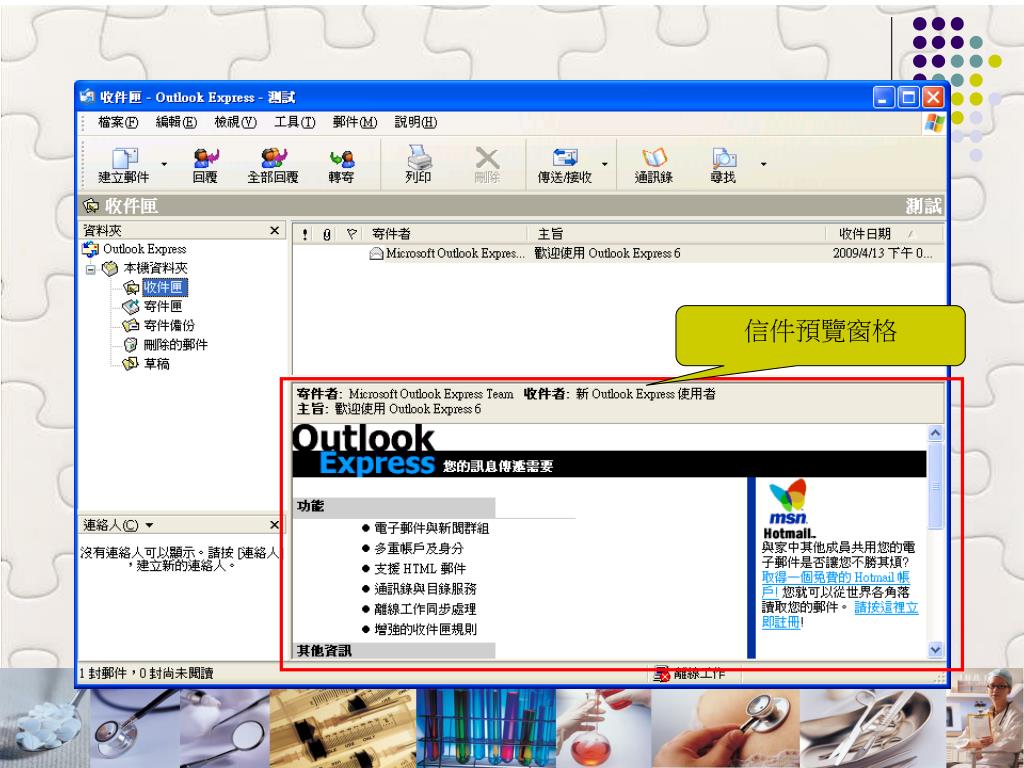
Task: Click the preview pane scroll down arrow
Action: coord(935,650)
